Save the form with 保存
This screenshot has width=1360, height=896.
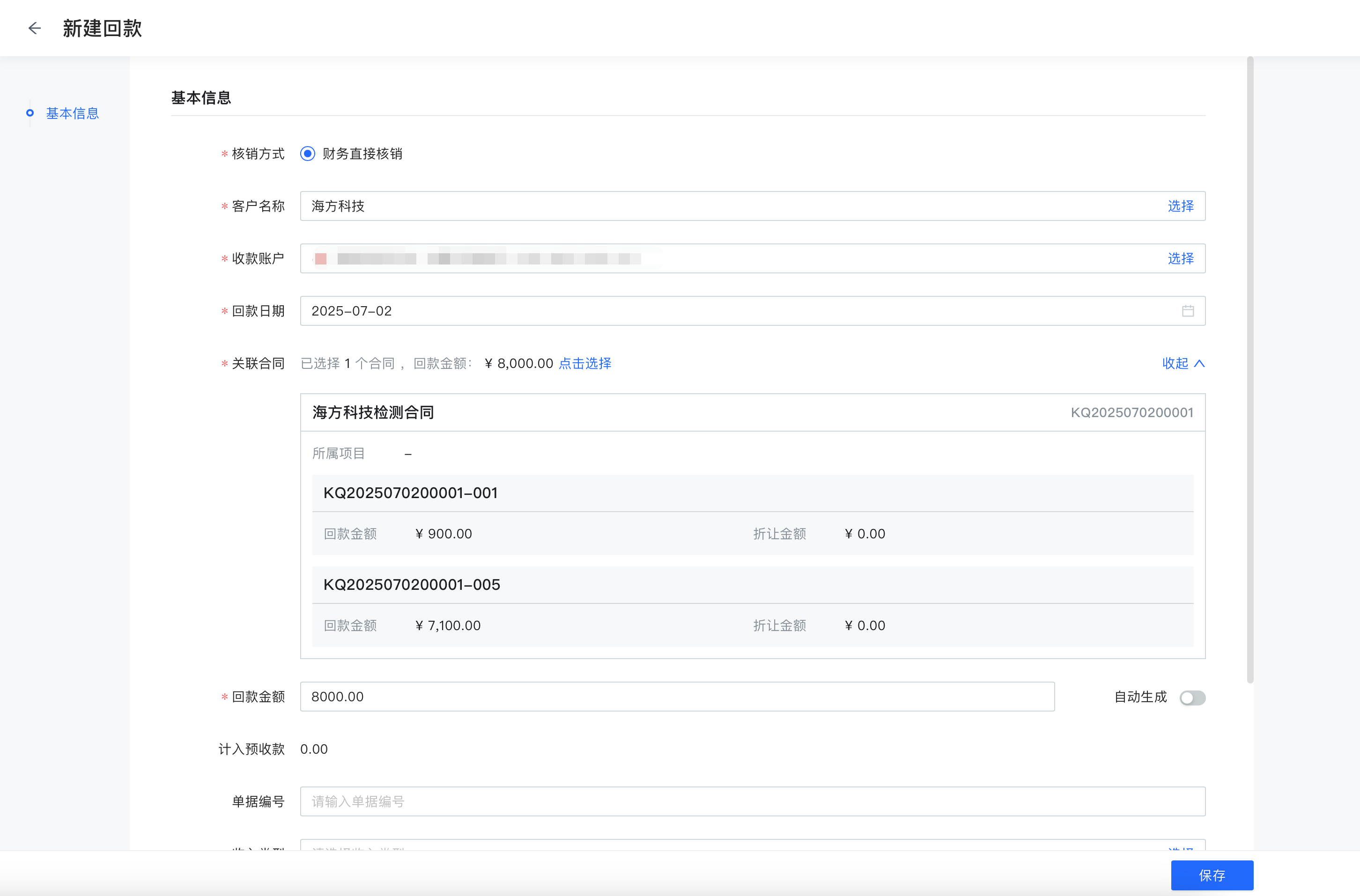coord(1212,875)
